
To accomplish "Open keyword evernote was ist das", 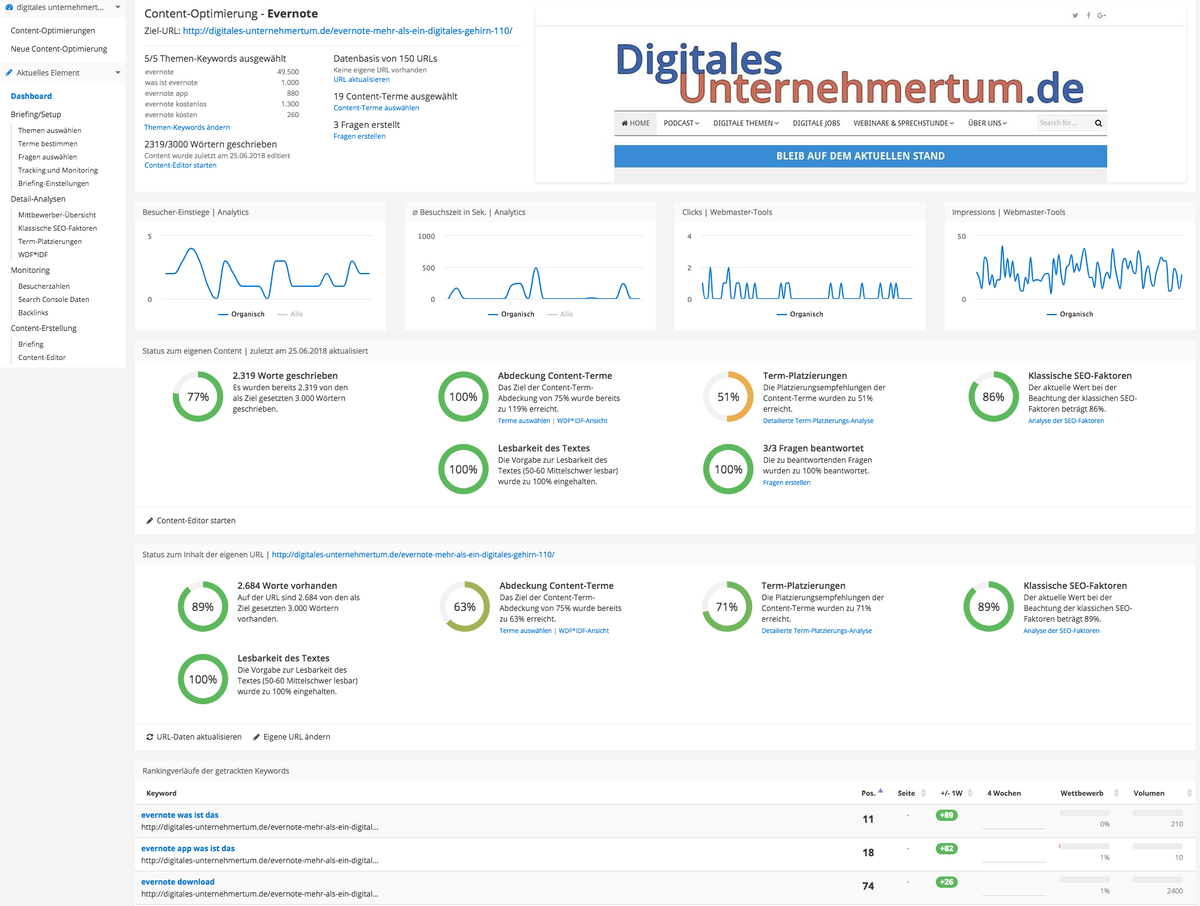I will [180, 815].
